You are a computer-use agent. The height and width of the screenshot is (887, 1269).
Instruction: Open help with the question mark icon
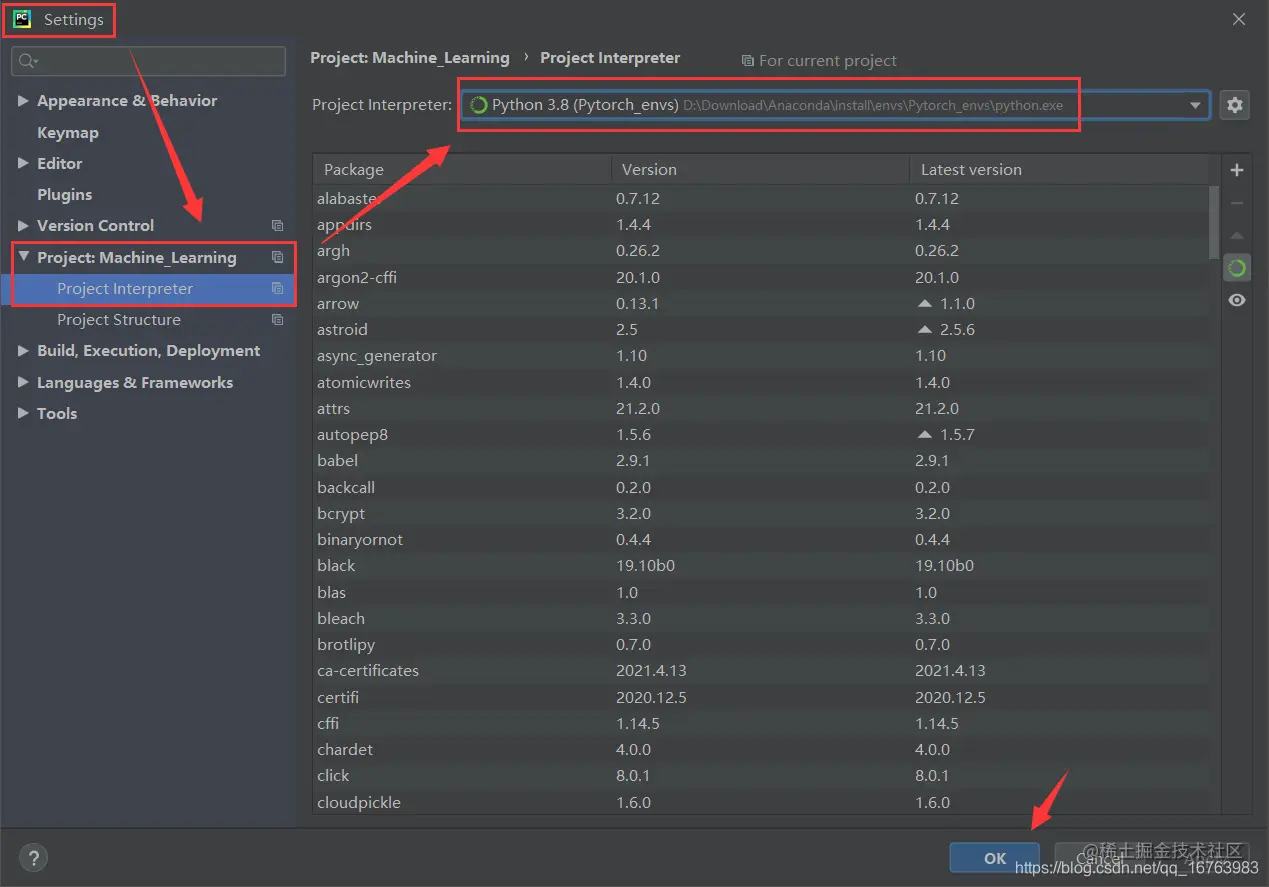point(33,857)
